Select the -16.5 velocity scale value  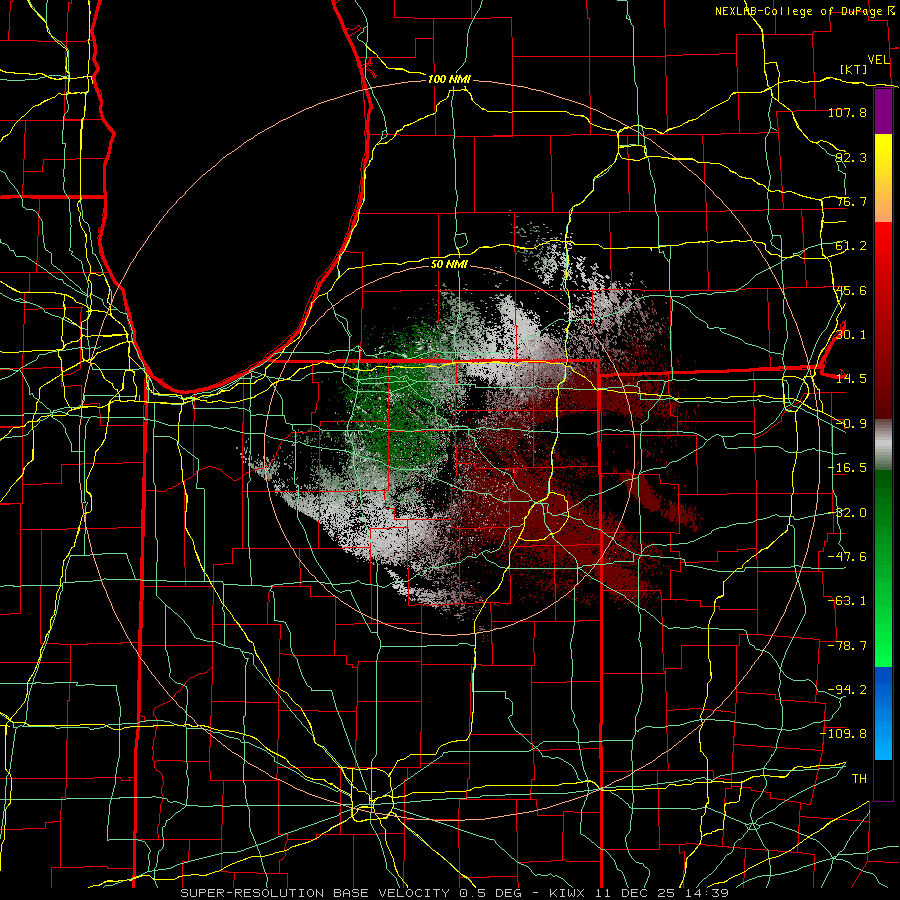847,468
